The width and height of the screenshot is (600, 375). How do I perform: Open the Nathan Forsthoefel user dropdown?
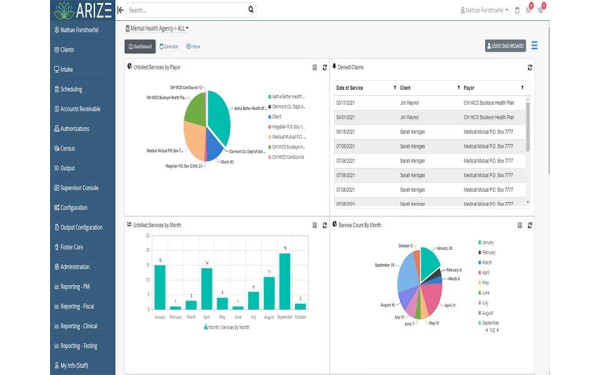coord(484,10)
